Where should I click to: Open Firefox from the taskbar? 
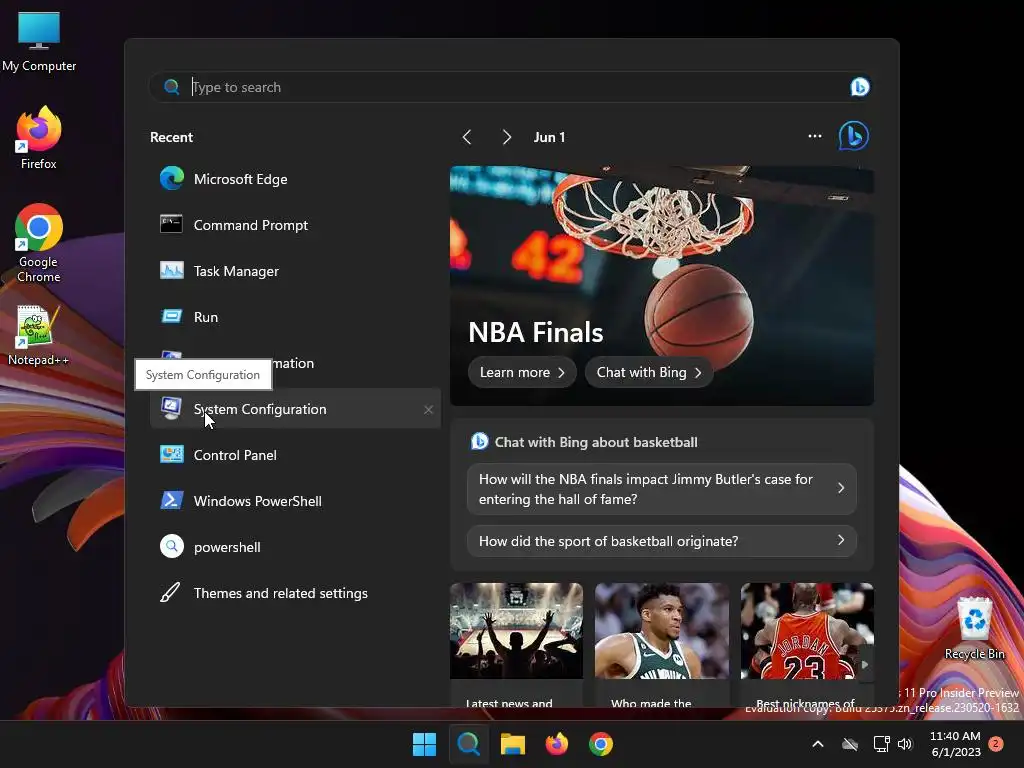pyautogui.click(x=556, y=744)
